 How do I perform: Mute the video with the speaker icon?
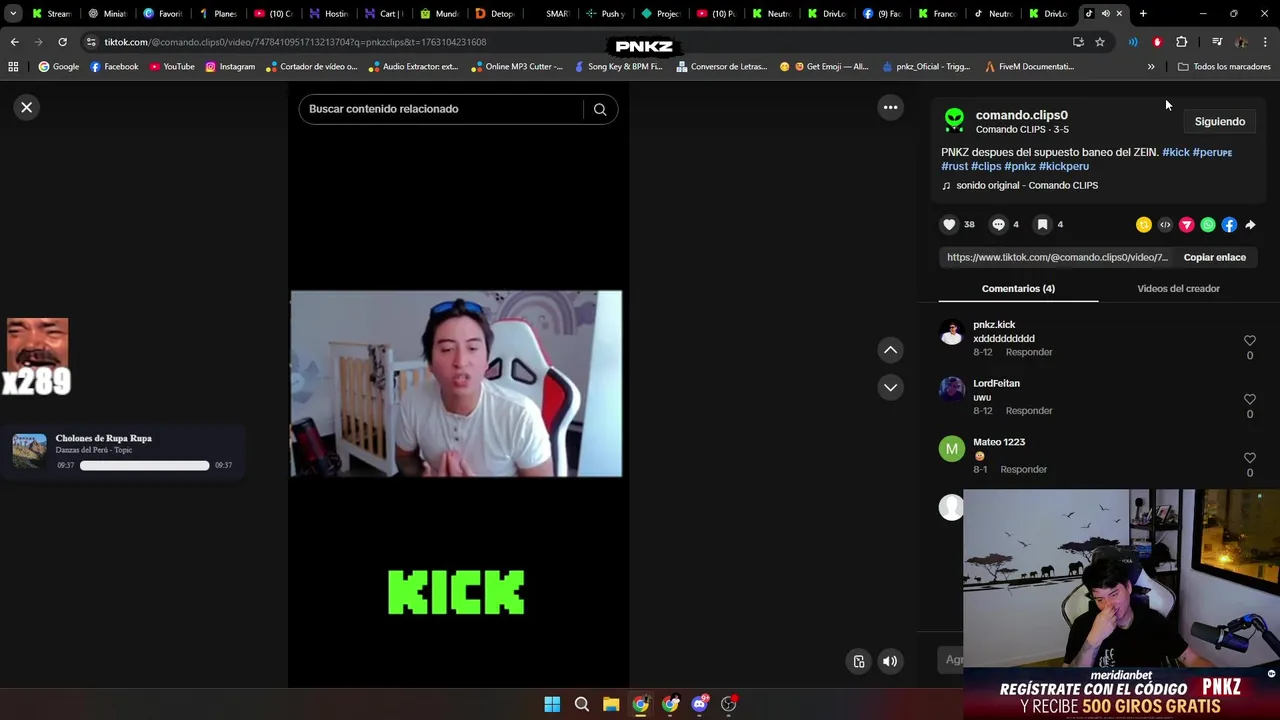click(x=889, y=661)
